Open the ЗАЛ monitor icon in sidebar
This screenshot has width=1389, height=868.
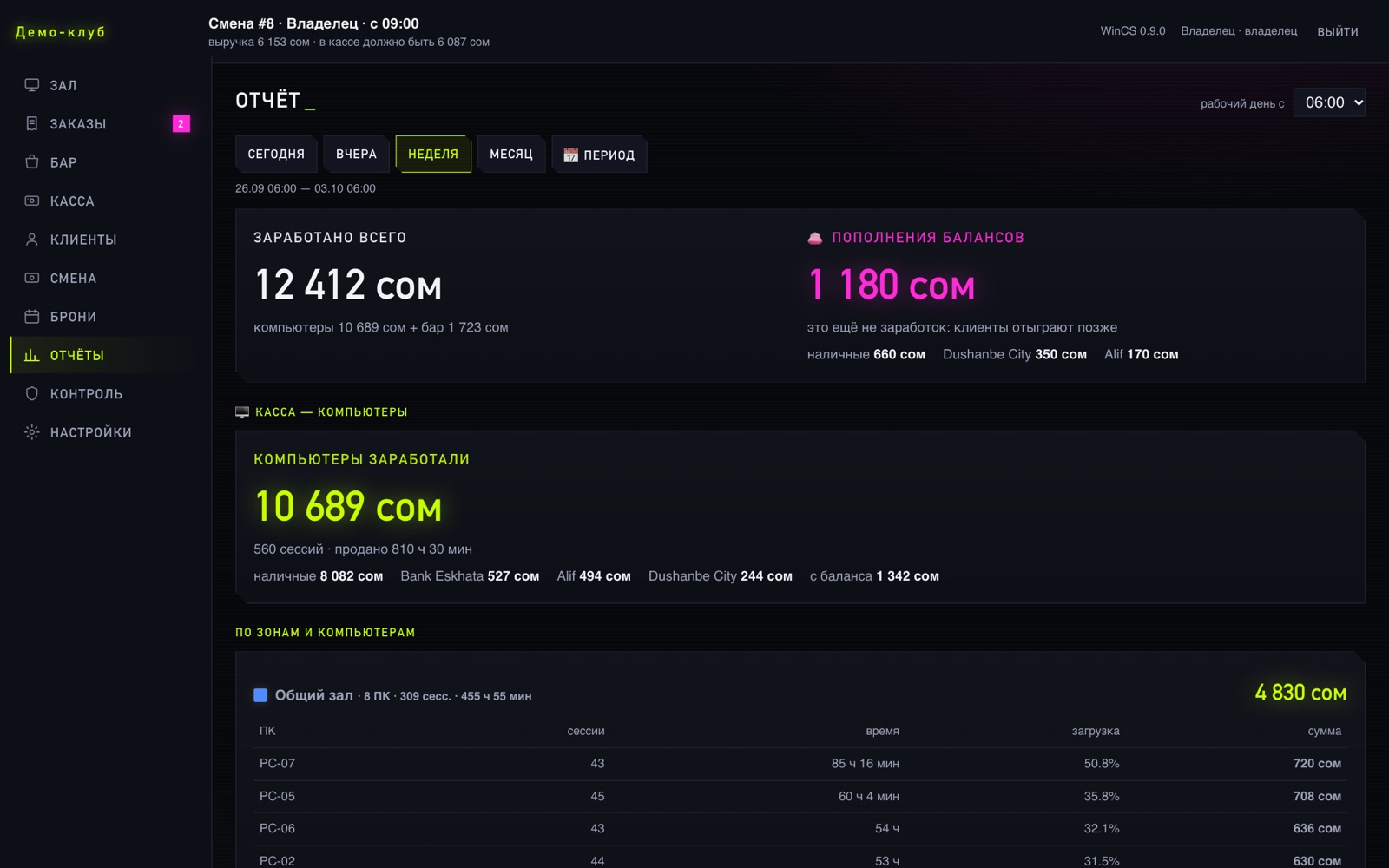[32, 85]
